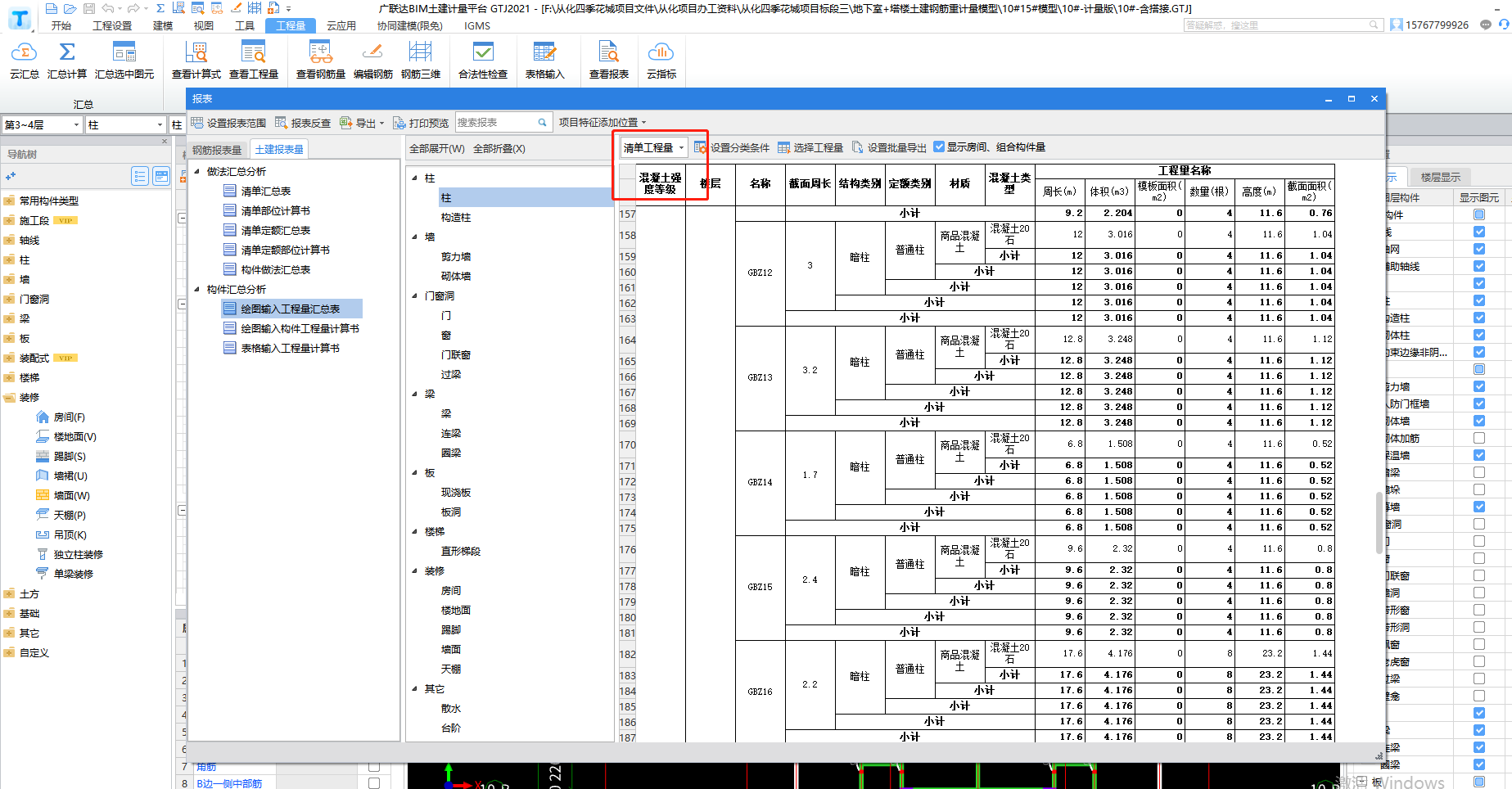Click the redo arrow icon
The width and height of the screenshot is (1512, 789).
(x=133, y=8)
